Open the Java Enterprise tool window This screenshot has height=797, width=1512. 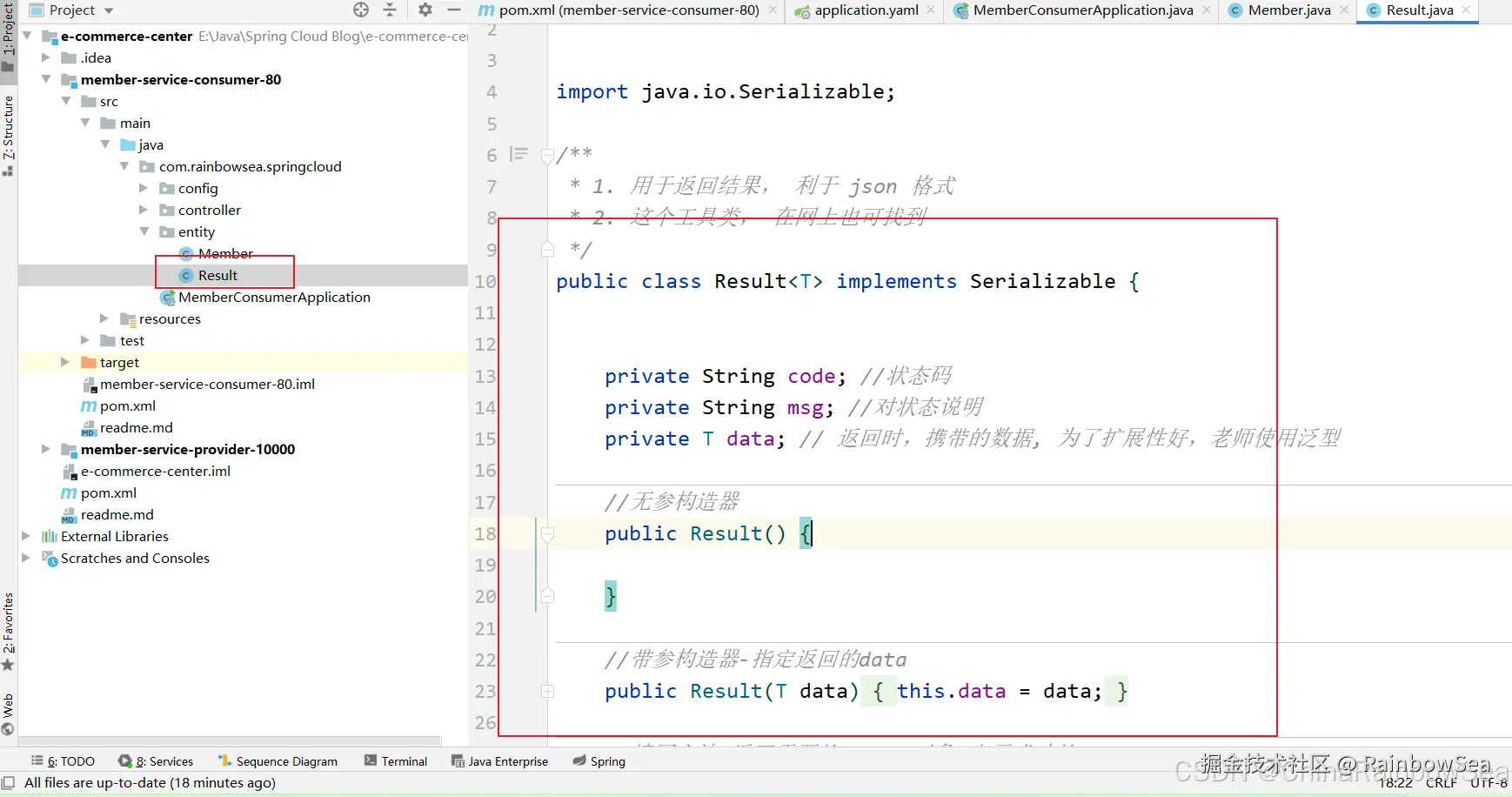click(x=499, y=761)
